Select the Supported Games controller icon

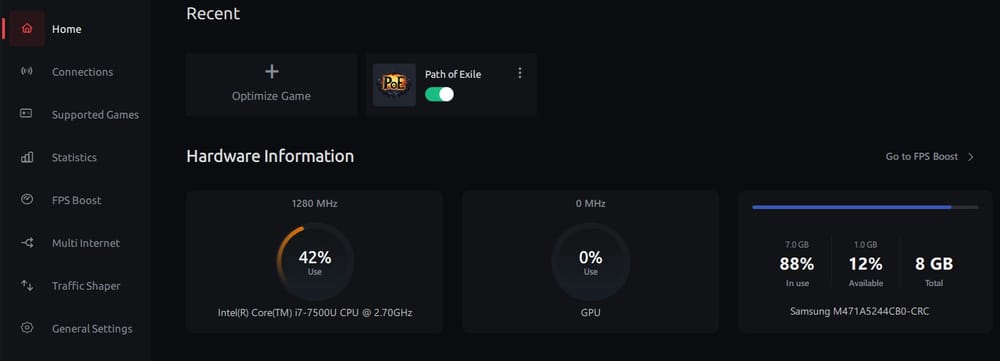point(26,114)
